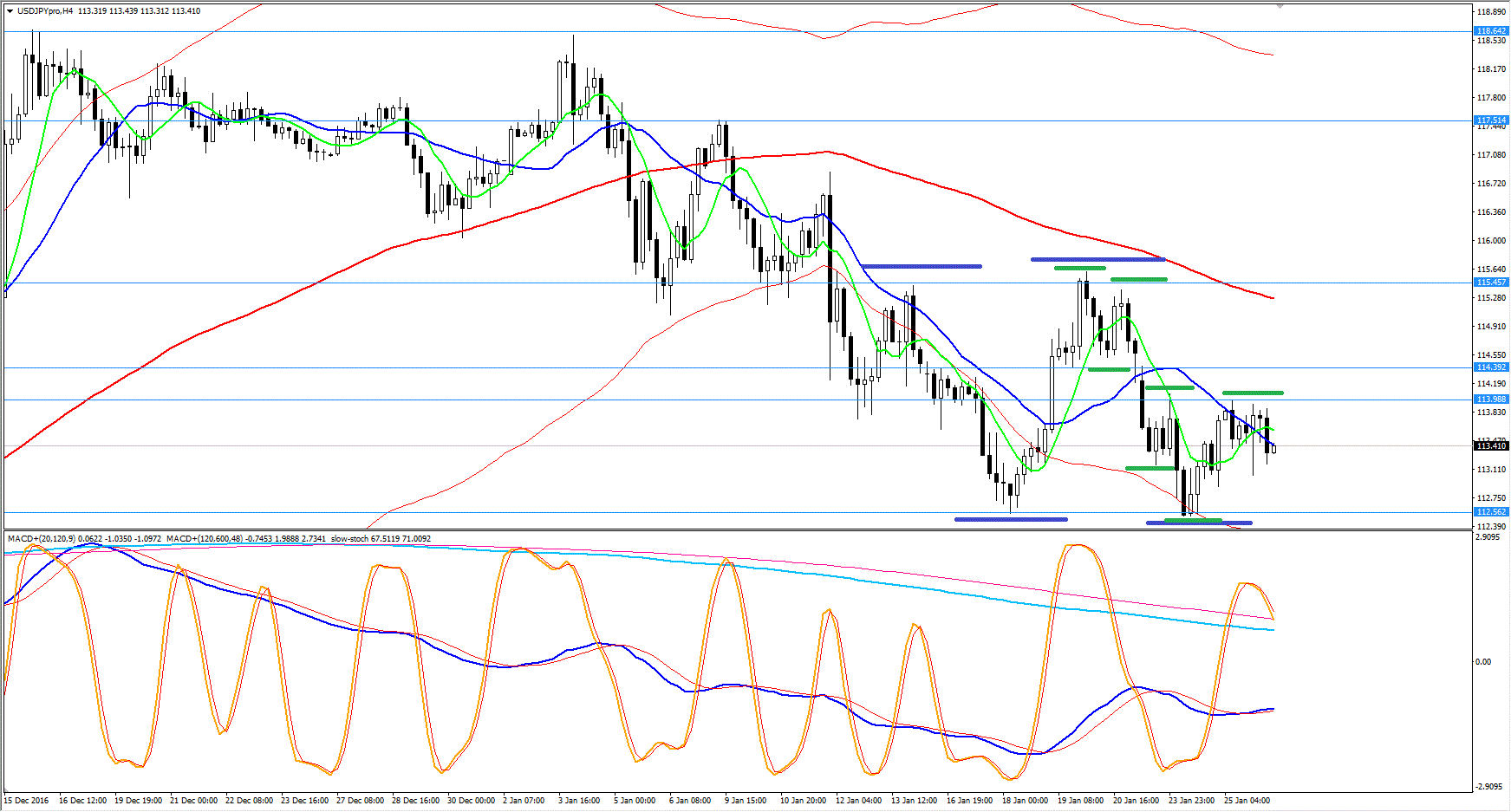
Task: Click the 3 Jan 16:00 time axis label
Action: (x=579, y=800)
